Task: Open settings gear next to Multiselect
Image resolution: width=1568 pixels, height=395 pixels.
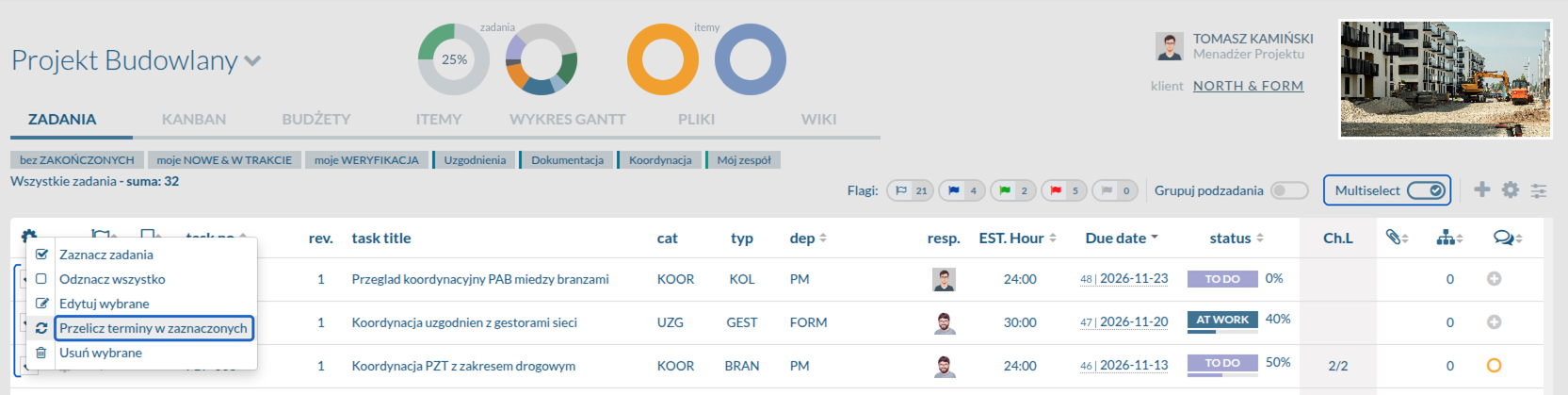Action: coord(1511,189)
